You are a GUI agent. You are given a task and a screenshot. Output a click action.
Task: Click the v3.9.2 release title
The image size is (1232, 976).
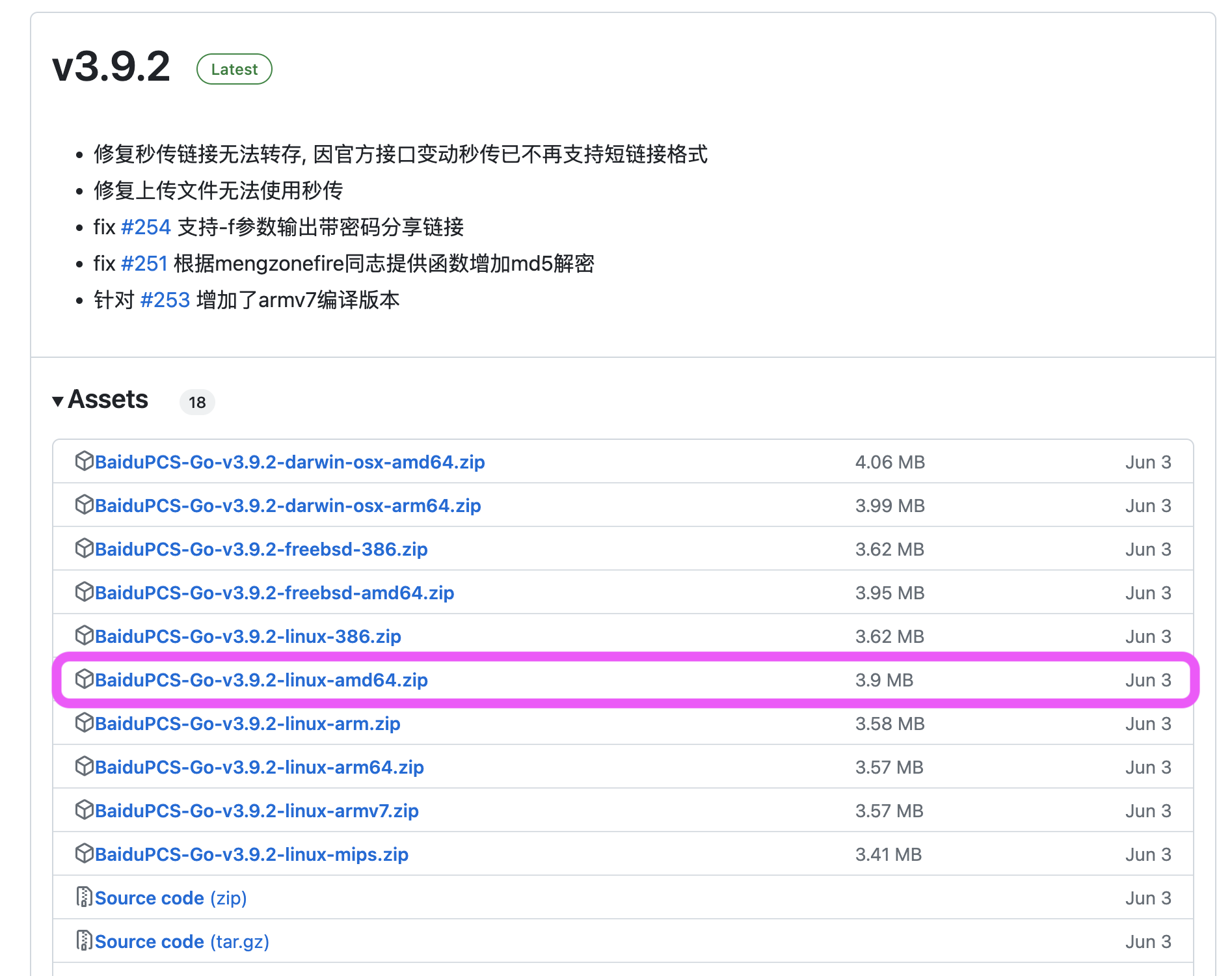[x=111, y=66]
